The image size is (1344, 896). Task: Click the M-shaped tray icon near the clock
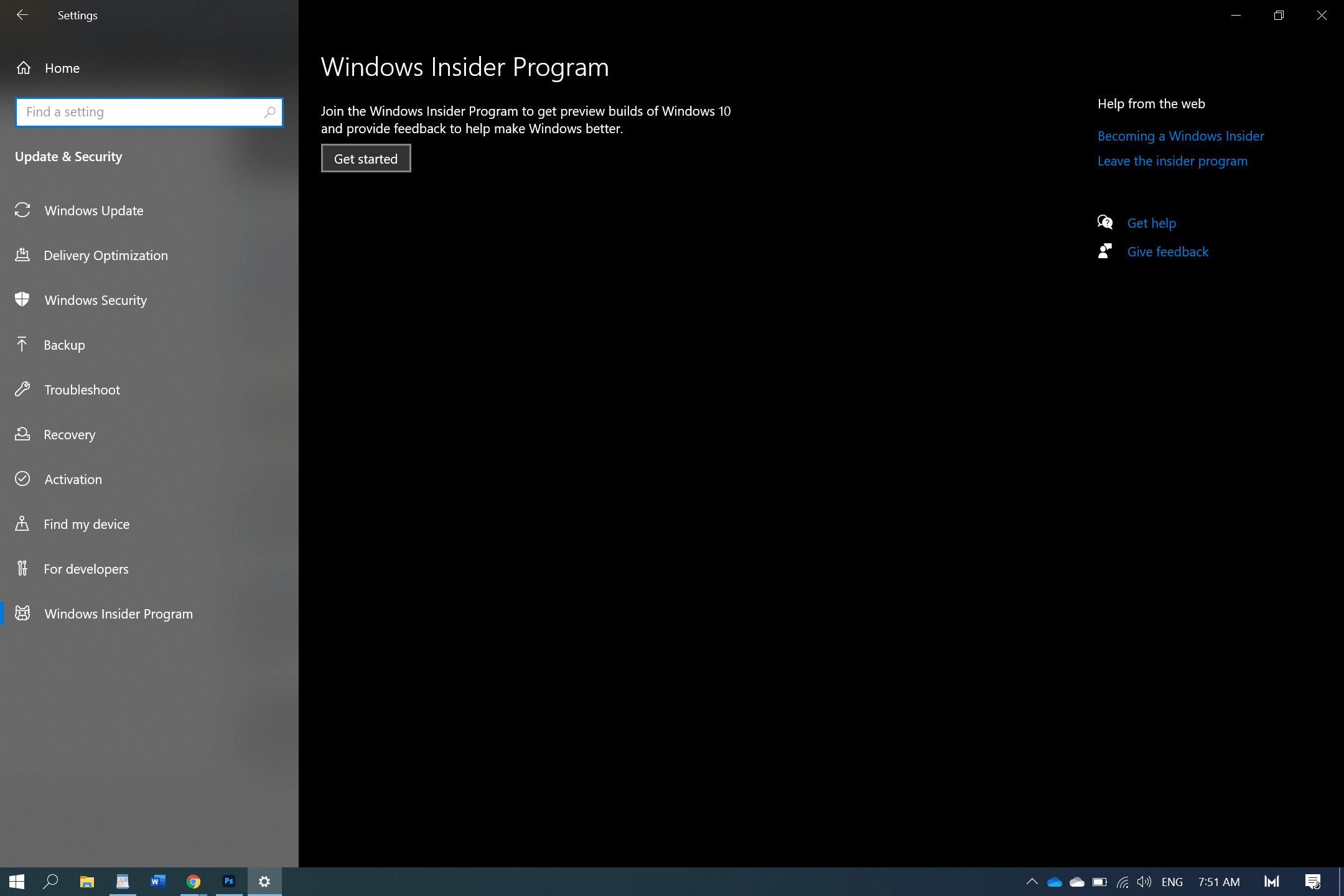(1272, 882)
